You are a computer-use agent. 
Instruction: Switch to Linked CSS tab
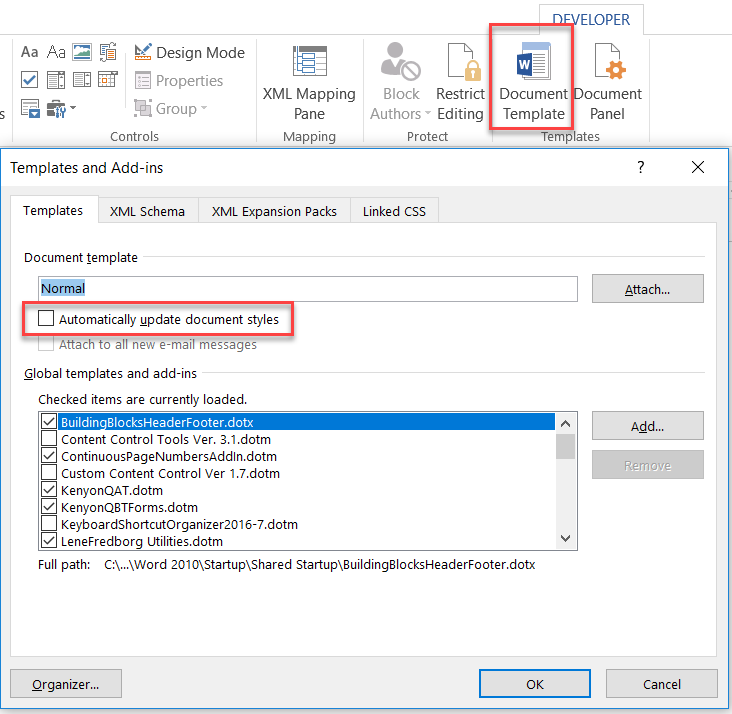point(394,212)
